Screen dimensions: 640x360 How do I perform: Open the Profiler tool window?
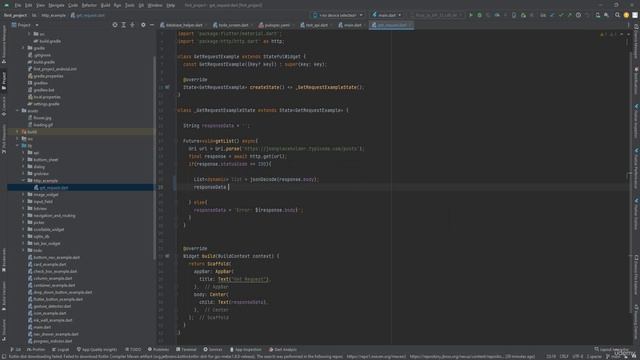click(x=36, y=349)
